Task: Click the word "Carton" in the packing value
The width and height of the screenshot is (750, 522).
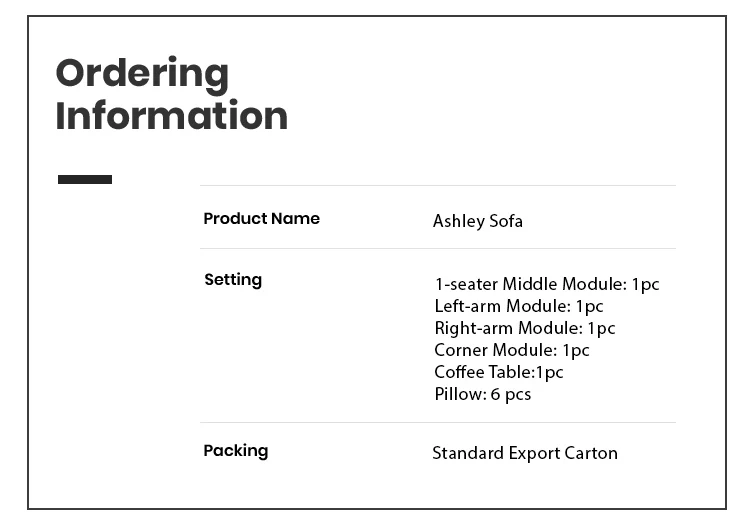Action: tap(591, 454)
